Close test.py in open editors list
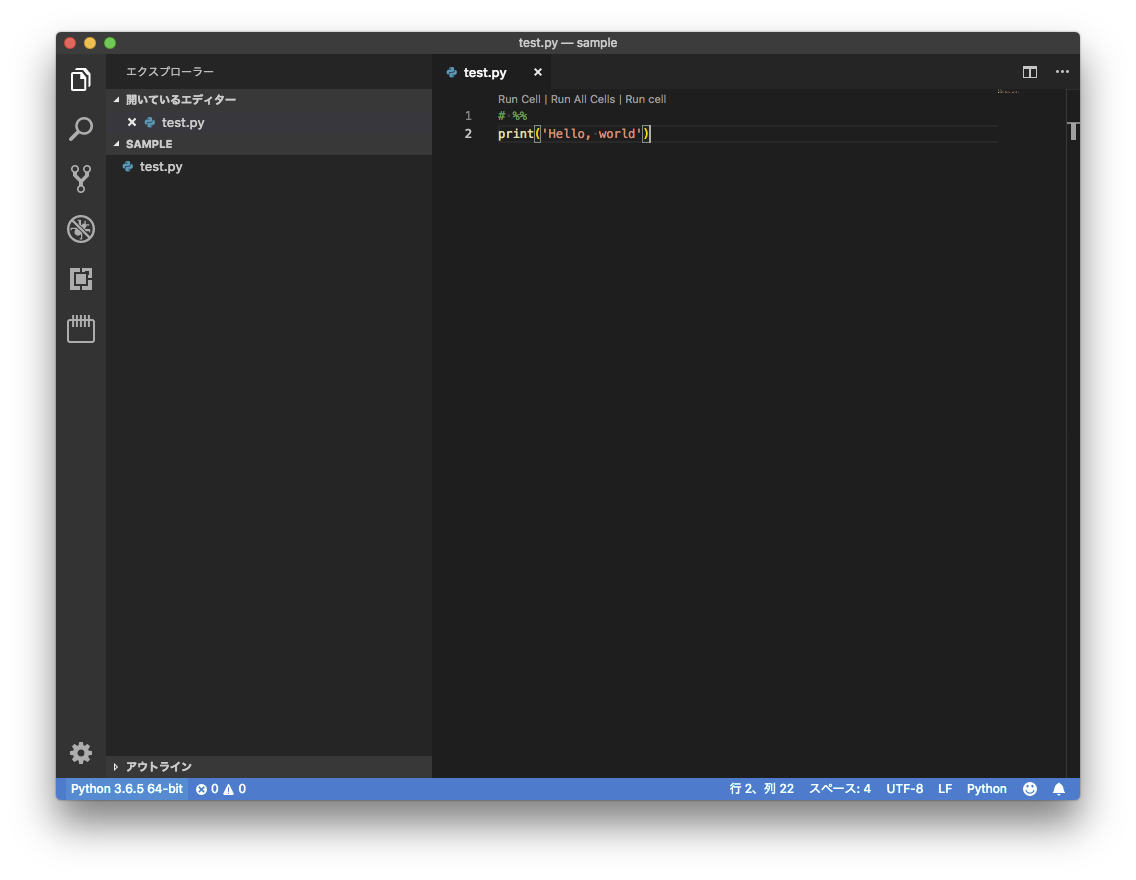 point(132,122)
